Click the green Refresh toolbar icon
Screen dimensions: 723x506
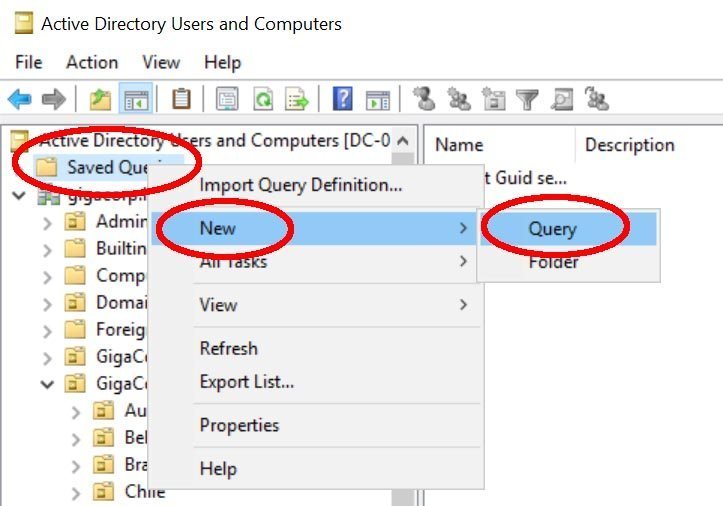263,99
